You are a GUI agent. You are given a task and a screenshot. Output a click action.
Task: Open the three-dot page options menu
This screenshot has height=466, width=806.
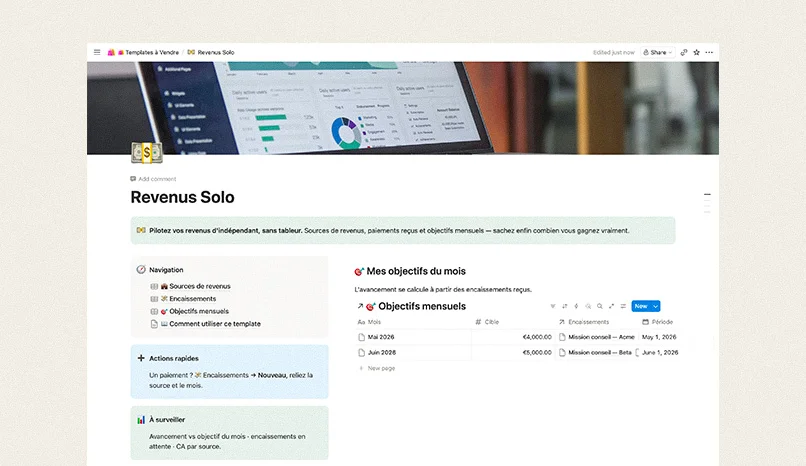pos(709,52)
